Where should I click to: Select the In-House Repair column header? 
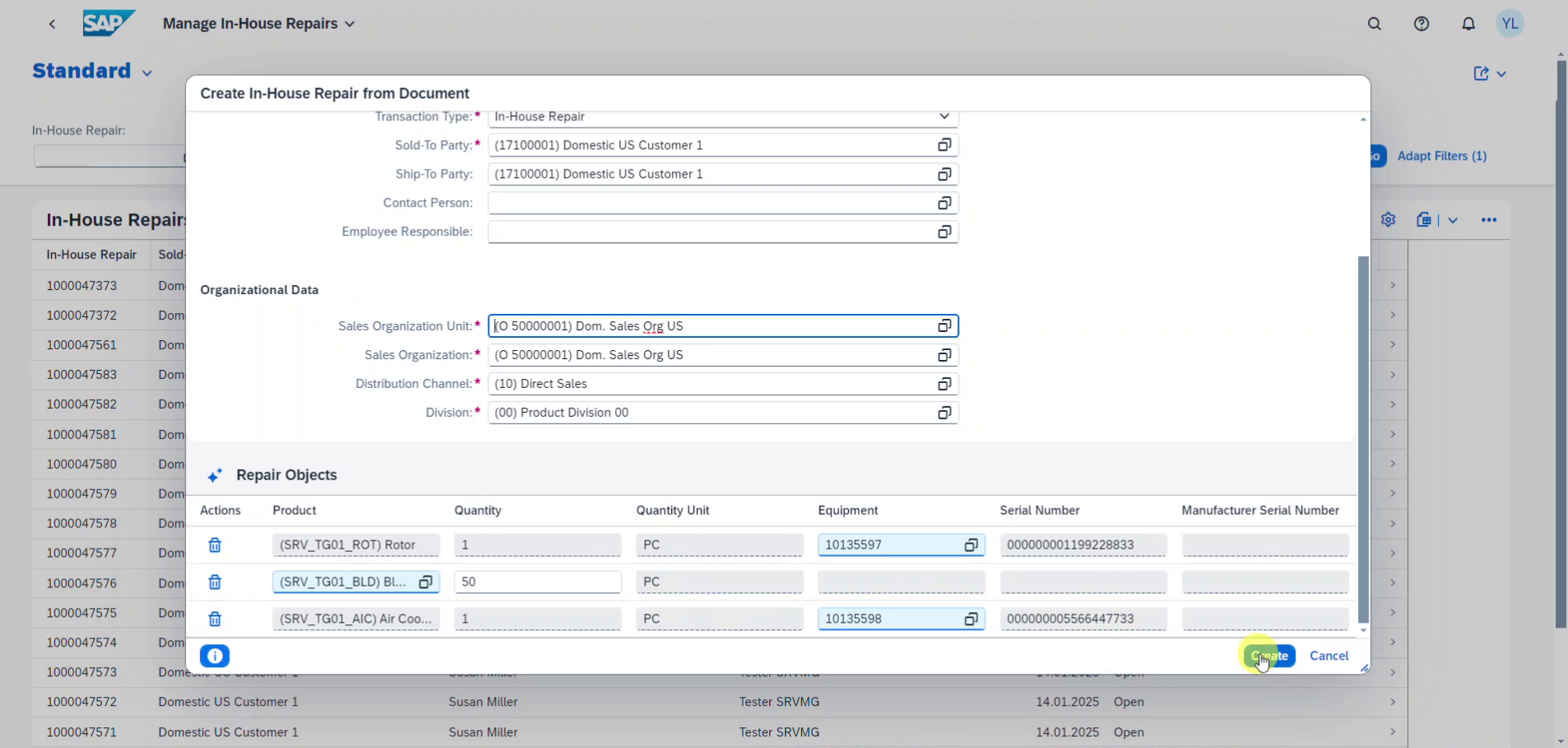click(x=91, y=255)
